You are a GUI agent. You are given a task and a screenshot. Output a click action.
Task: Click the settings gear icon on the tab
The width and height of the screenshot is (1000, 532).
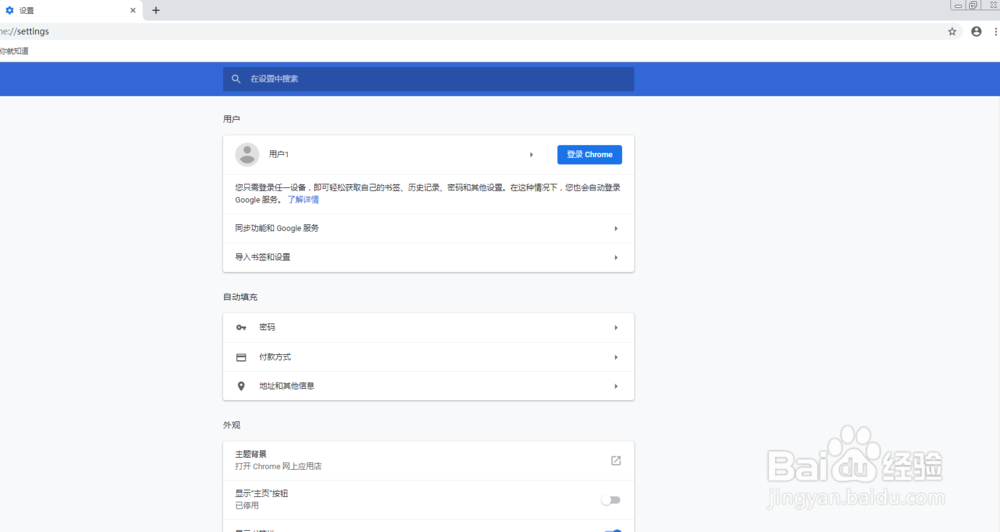[10, 10]
